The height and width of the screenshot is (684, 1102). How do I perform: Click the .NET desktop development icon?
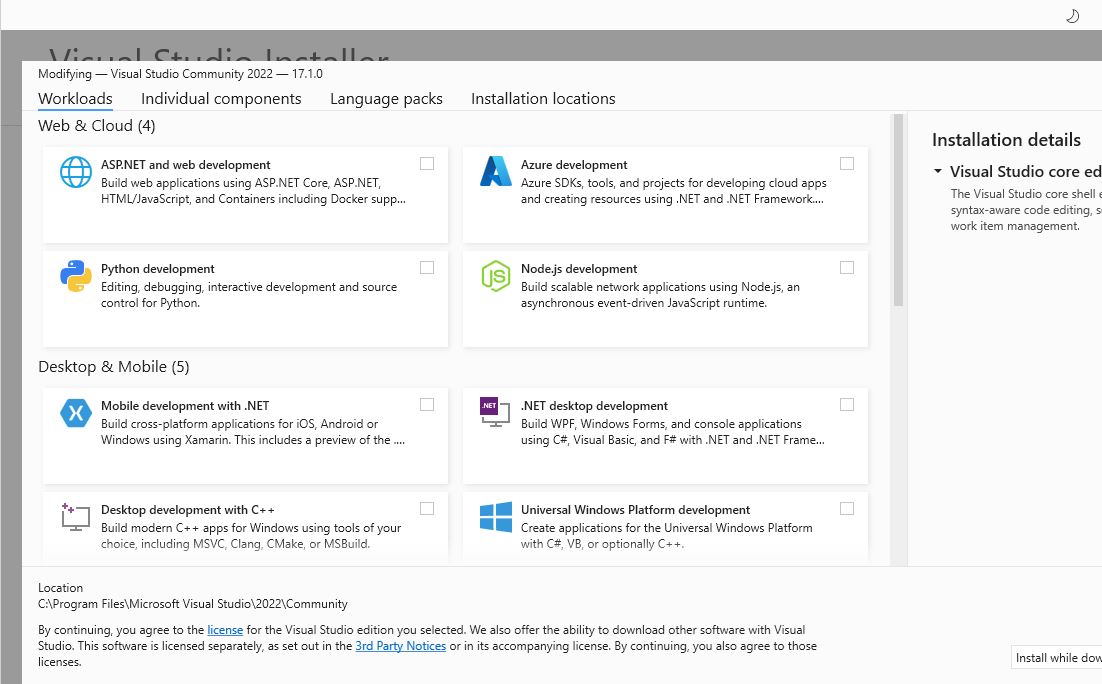click(494, 413)
